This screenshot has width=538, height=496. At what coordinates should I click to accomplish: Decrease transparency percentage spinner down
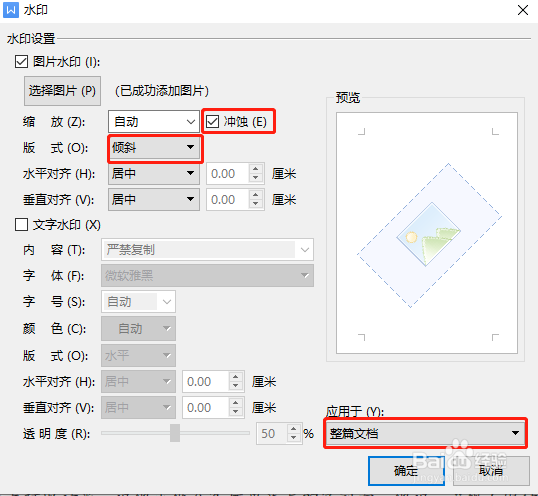(x=294, y=438)
